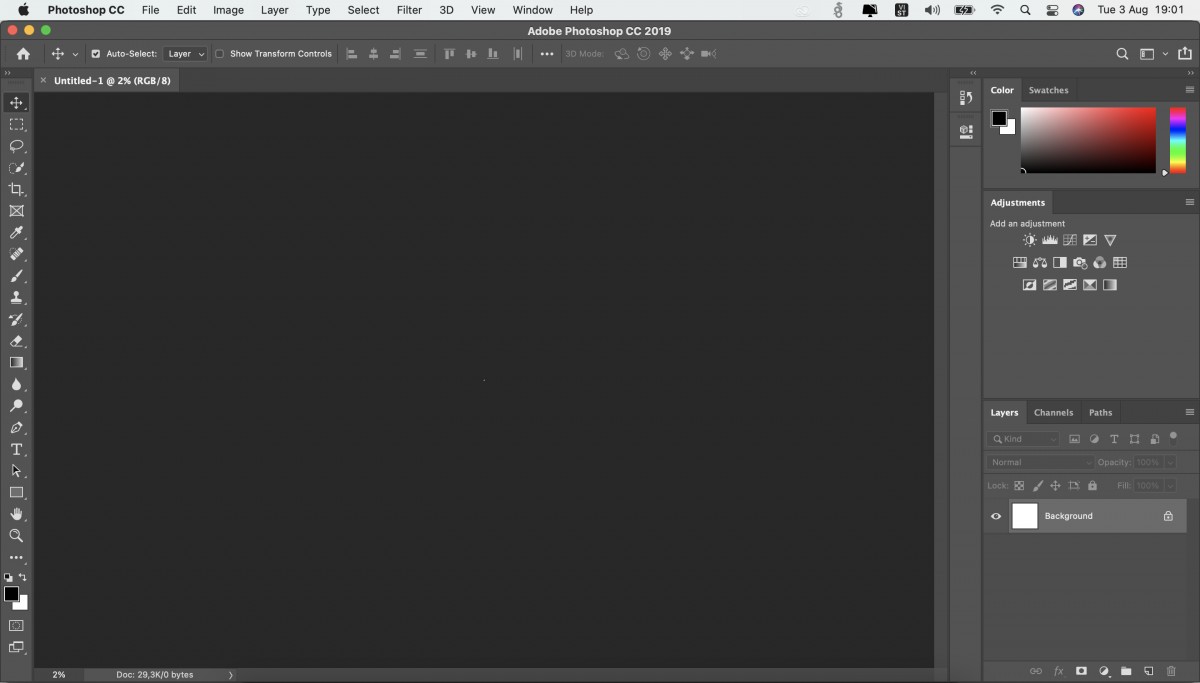The height and width of the screenshot is (683, 1200).
Task: Select the Crop tool
Action: tap(16, 190)
